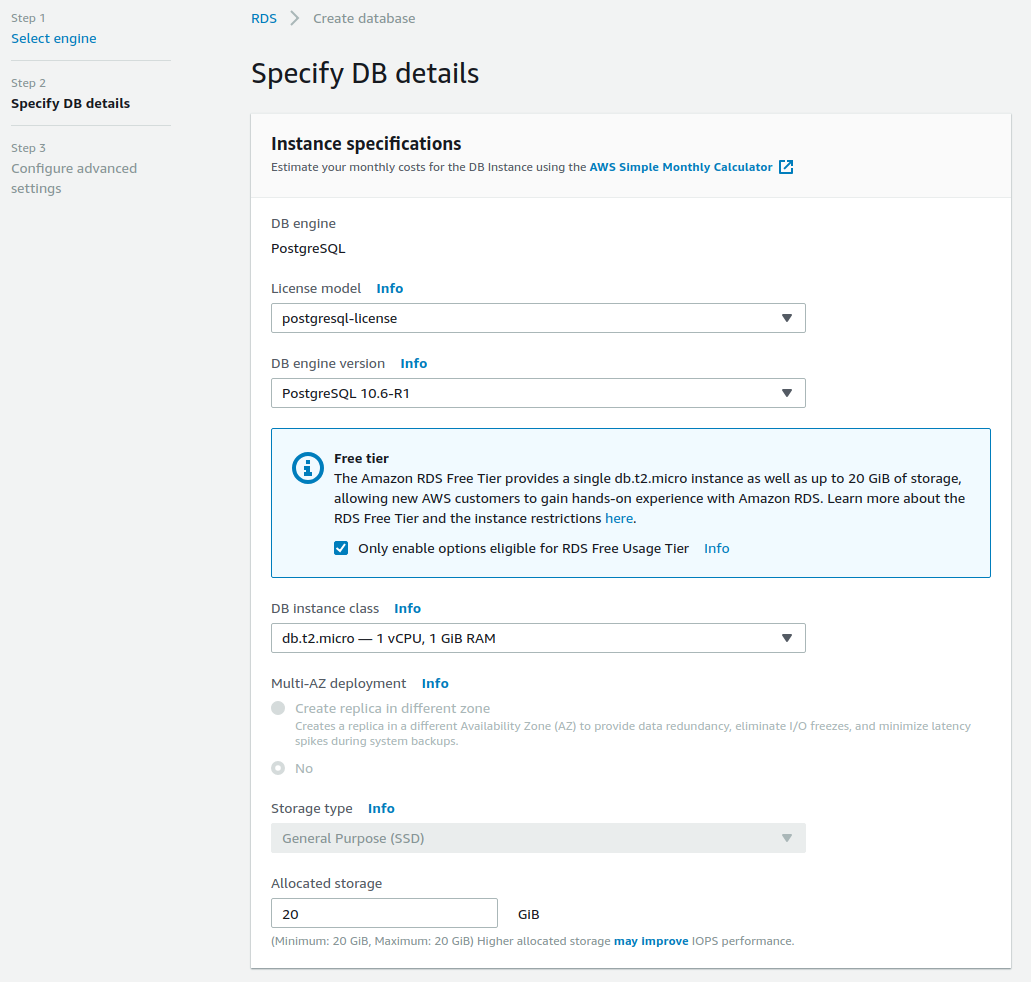Click Info link beside Free Usage Tier checkbox
Viewport: 1031px width, 982px height.
pos(716,549)
